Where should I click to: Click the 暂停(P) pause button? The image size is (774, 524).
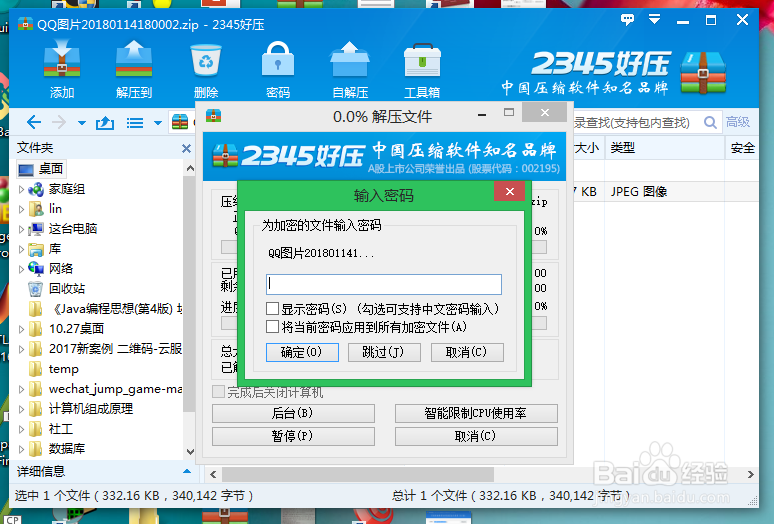coord(293,436)
